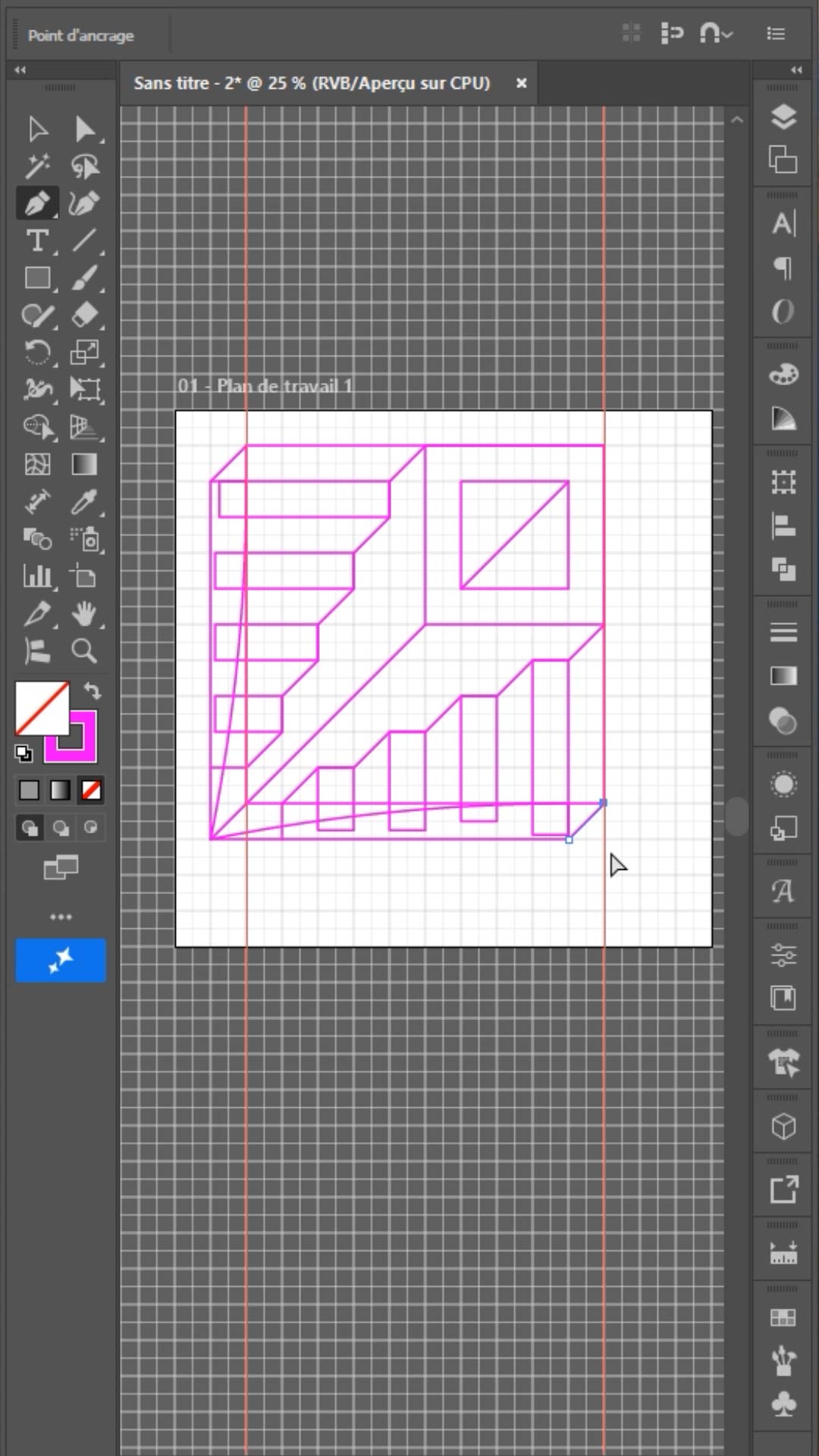Screen dimensions: 819x1456
Task: Select the Pen tool
Action: (37, 203)
